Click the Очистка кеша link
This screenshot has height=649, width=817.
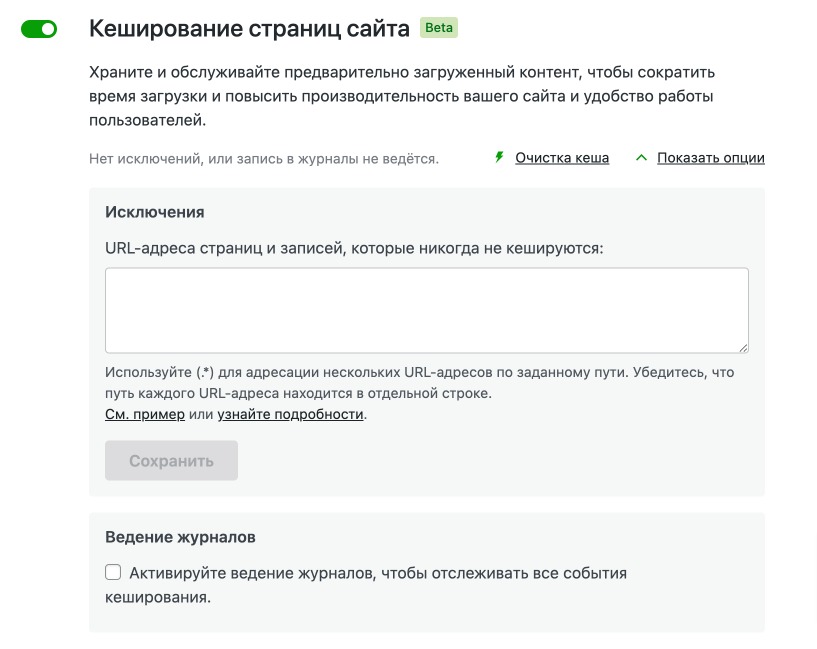[x=562, y=158]
